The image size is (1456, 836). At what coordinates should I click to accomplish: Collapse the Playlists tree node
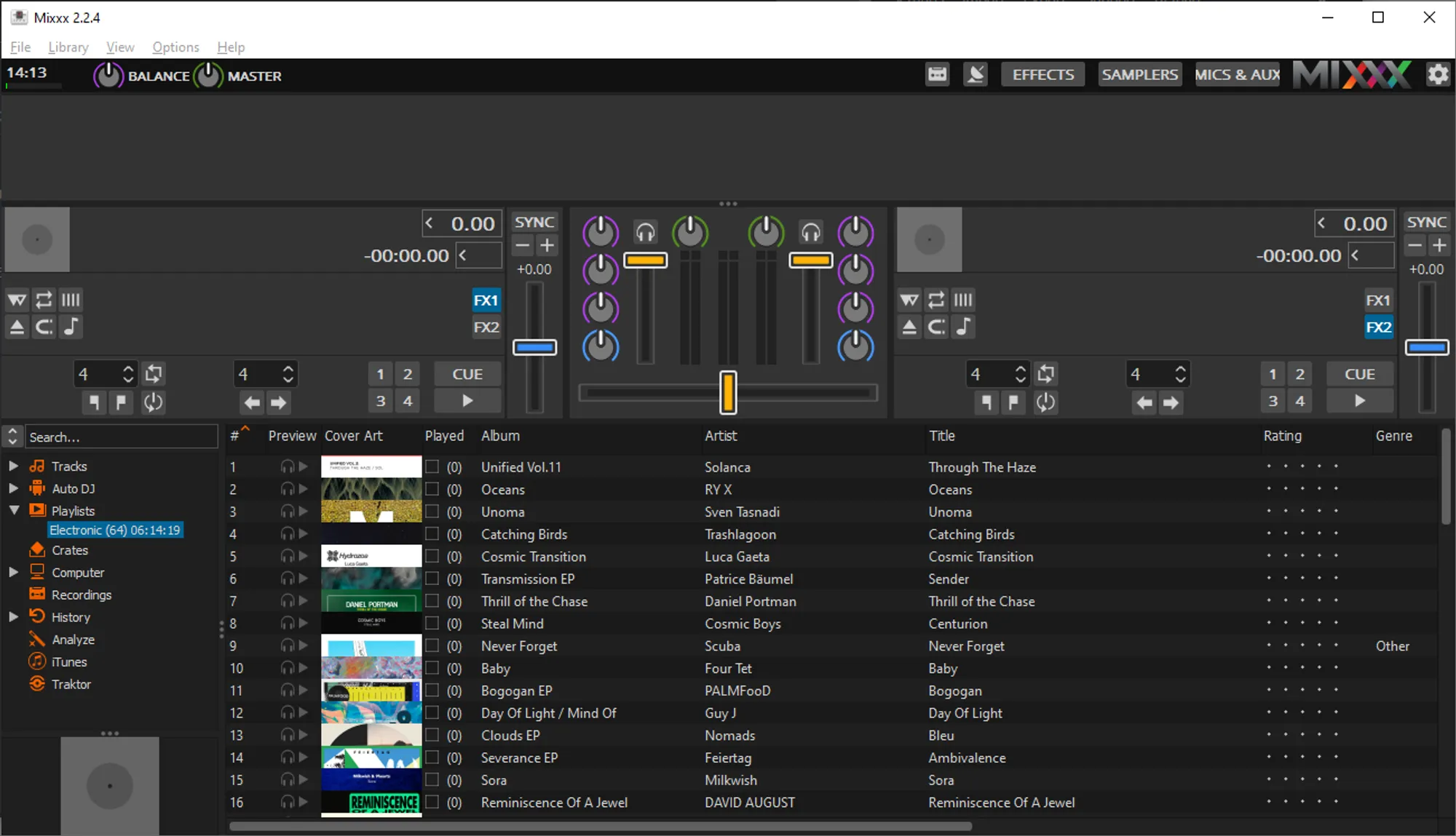tap(13, 511)
